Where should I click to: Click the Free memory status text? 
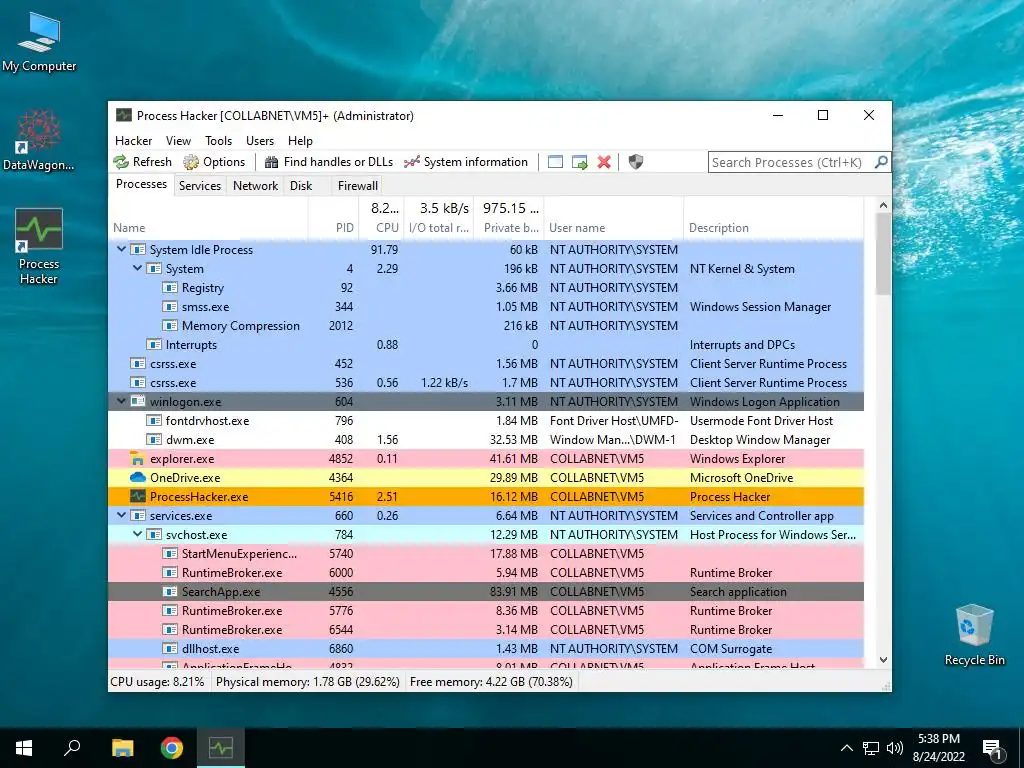(491, 682)
